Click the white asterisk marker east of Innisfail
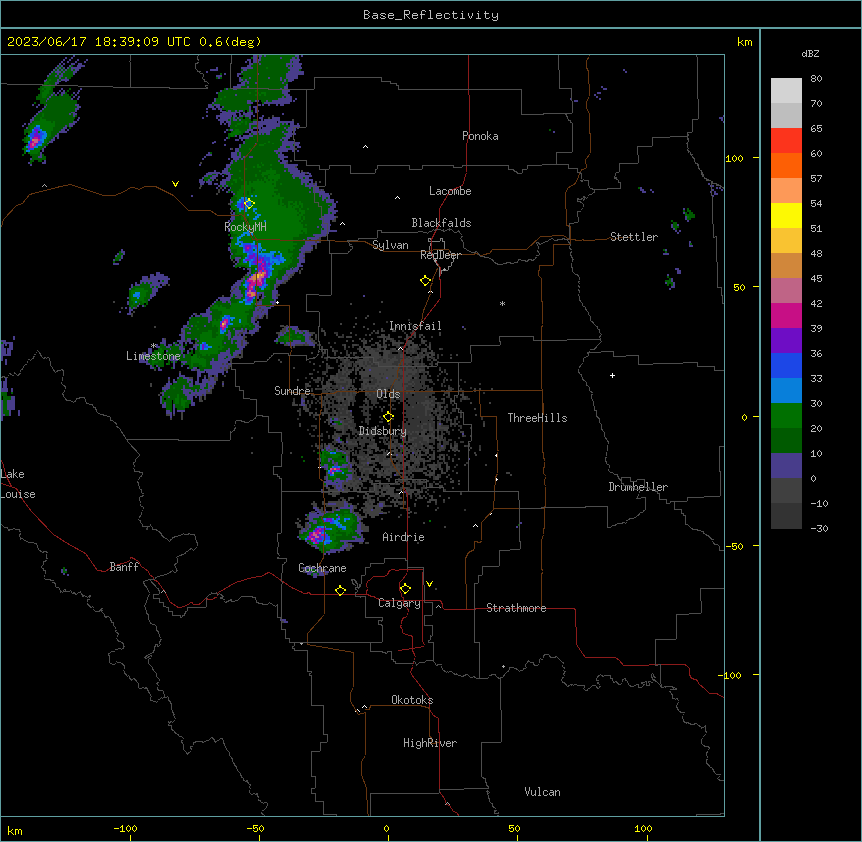 502,303
